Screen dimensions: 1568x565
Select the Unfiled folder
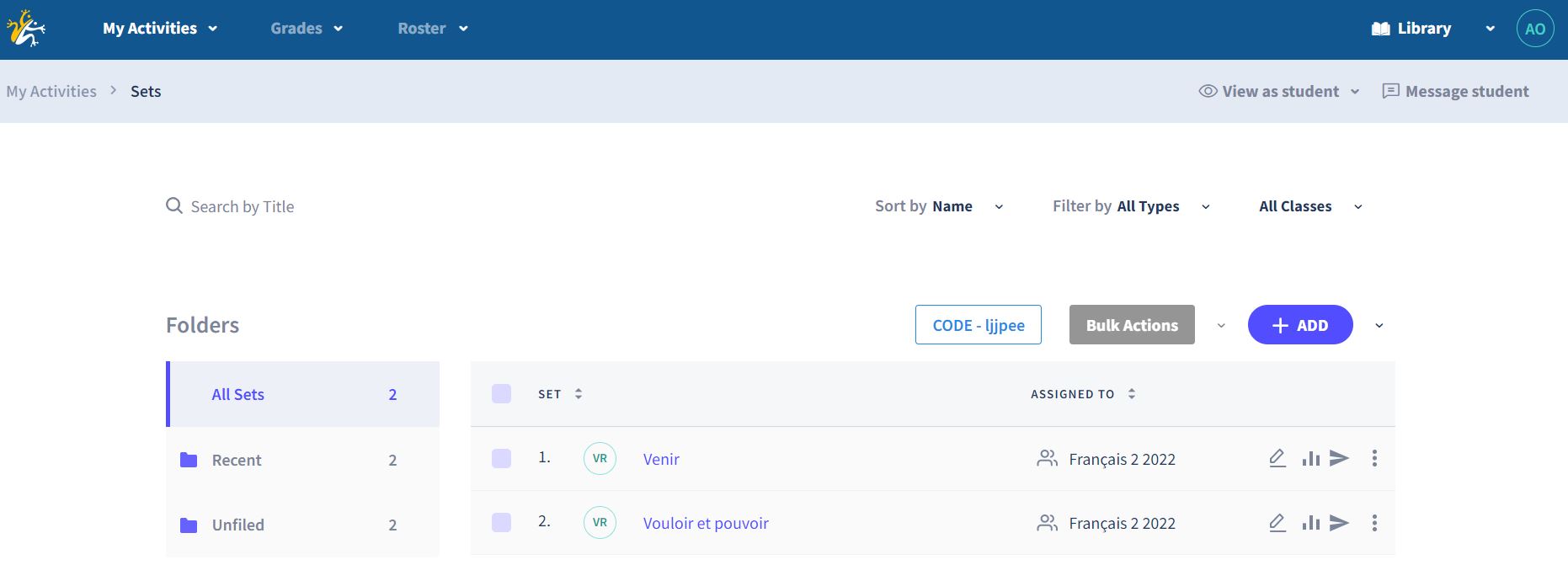coord(238,525)
